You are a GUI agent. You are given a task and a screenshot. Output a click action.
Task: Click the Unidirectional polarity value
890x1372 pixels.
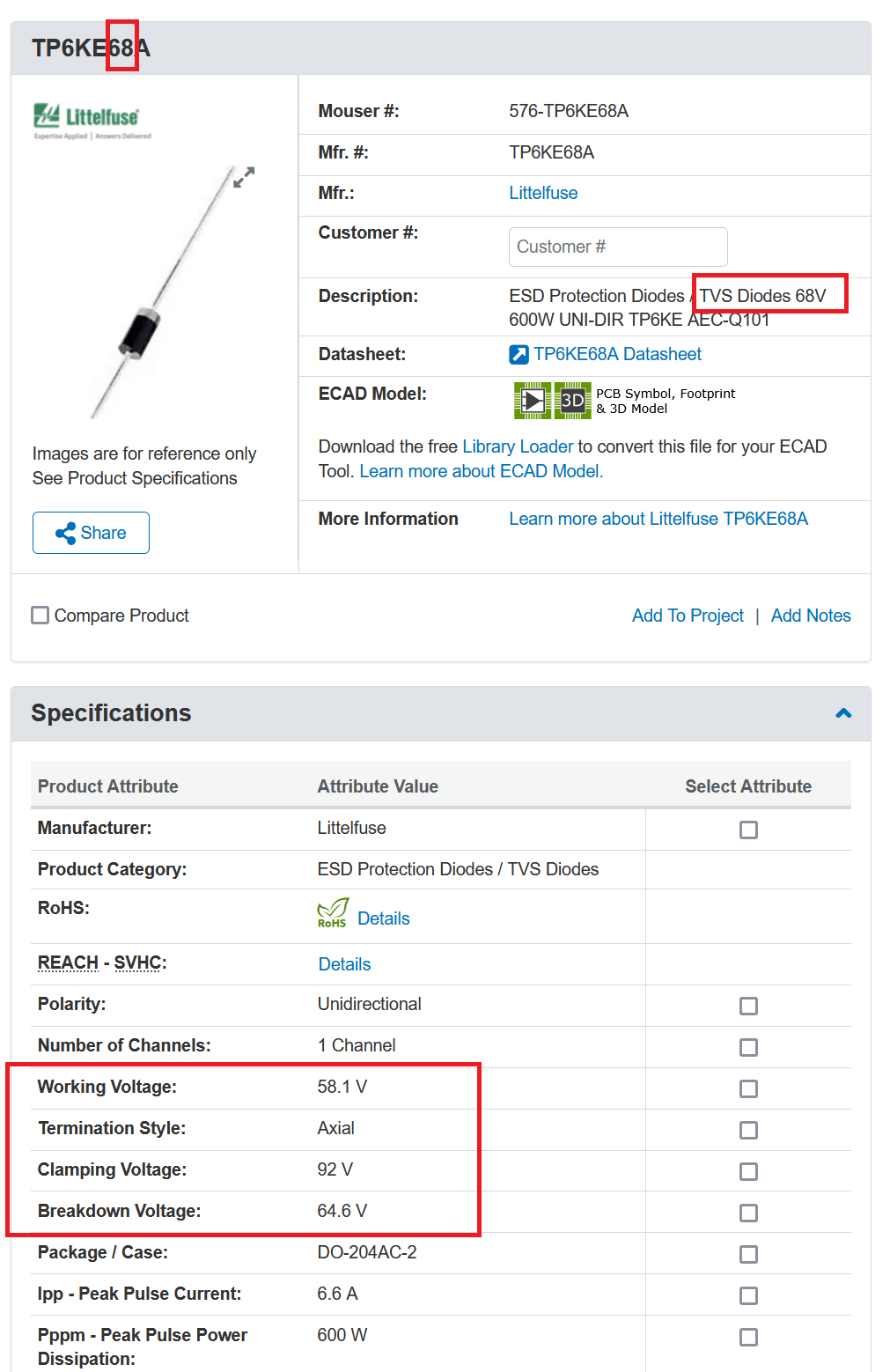pyautogui.click(x=369, y=1004)
